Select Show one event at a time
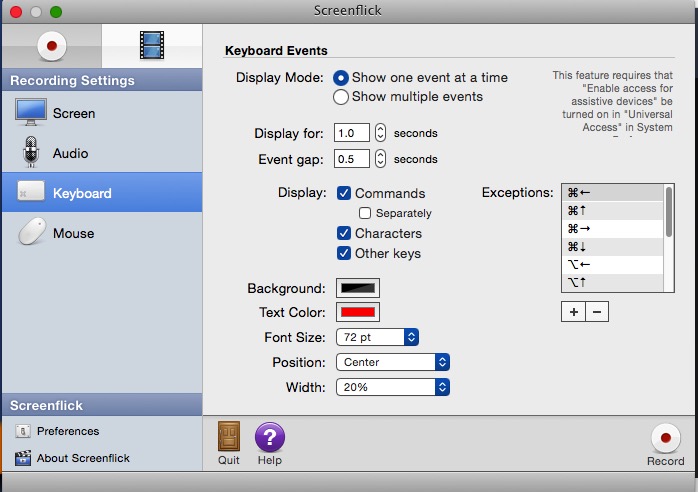 [x=341, y=78]
